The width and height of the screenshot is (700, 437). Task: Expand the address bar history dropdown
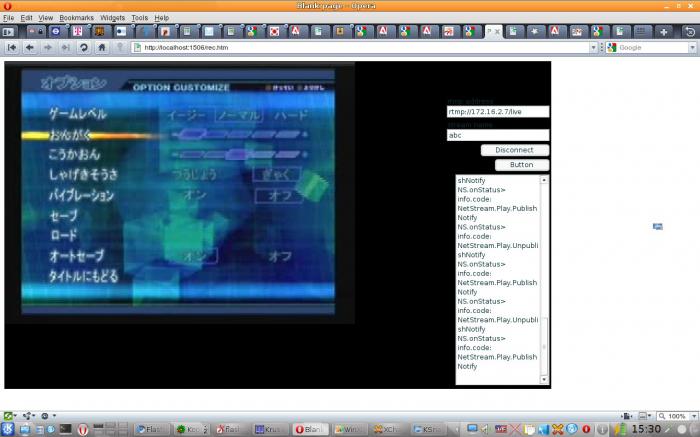[593, 47]
